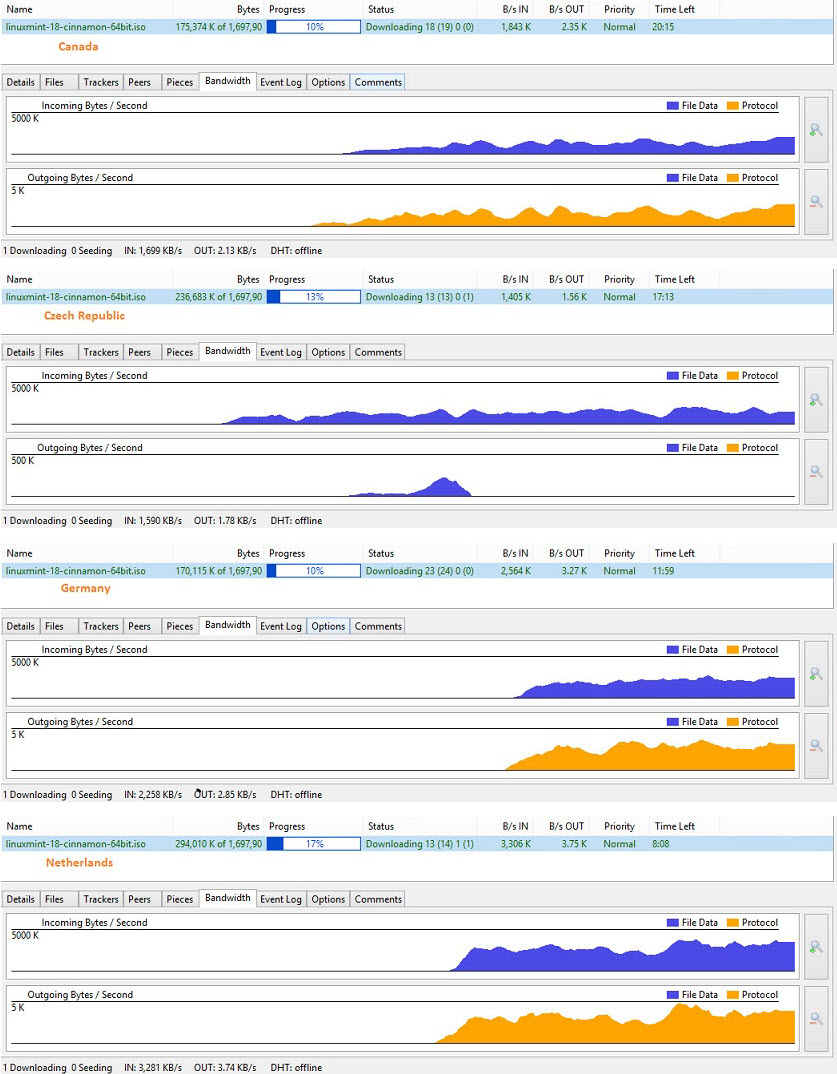Click '1 Downloading' in the Germany status bar
The width and height of the screenshot is (837, 1074).
click(35, 795)
